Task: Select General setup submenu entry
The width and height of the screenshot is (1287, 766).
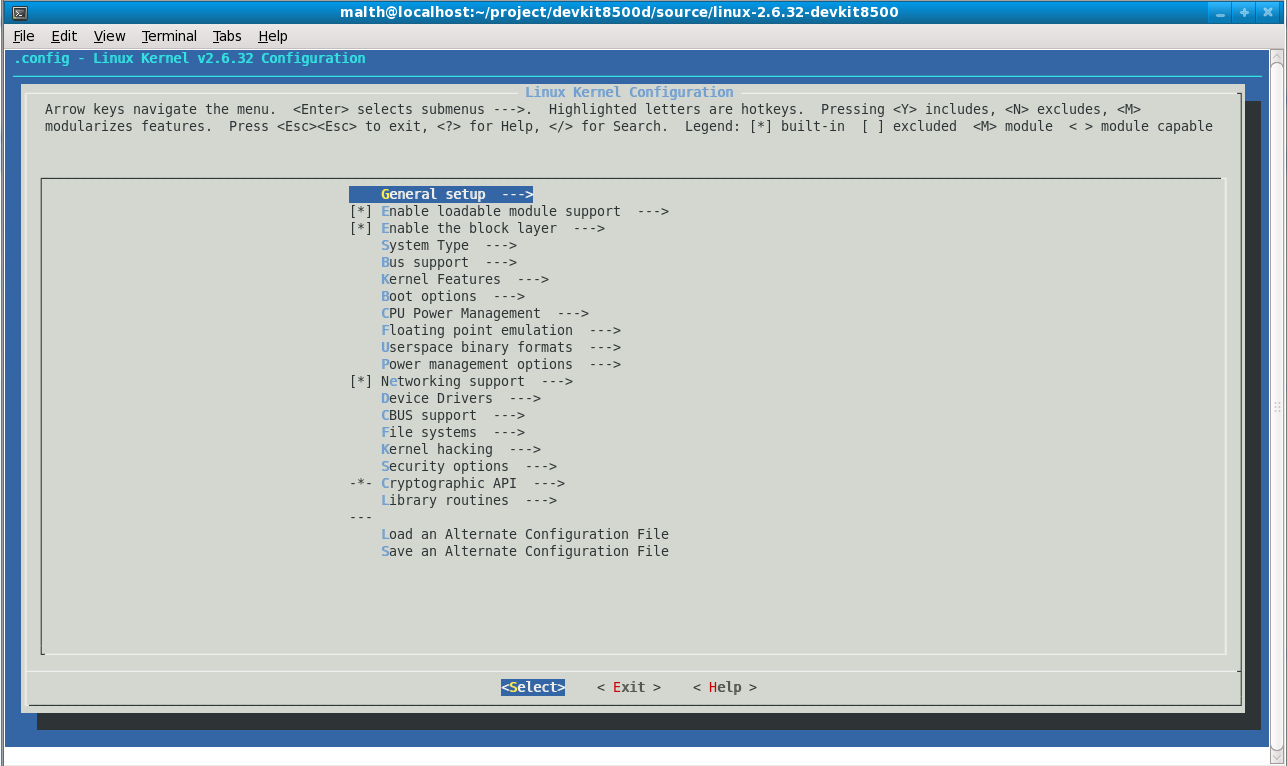Action: click(x=441, y=194)
